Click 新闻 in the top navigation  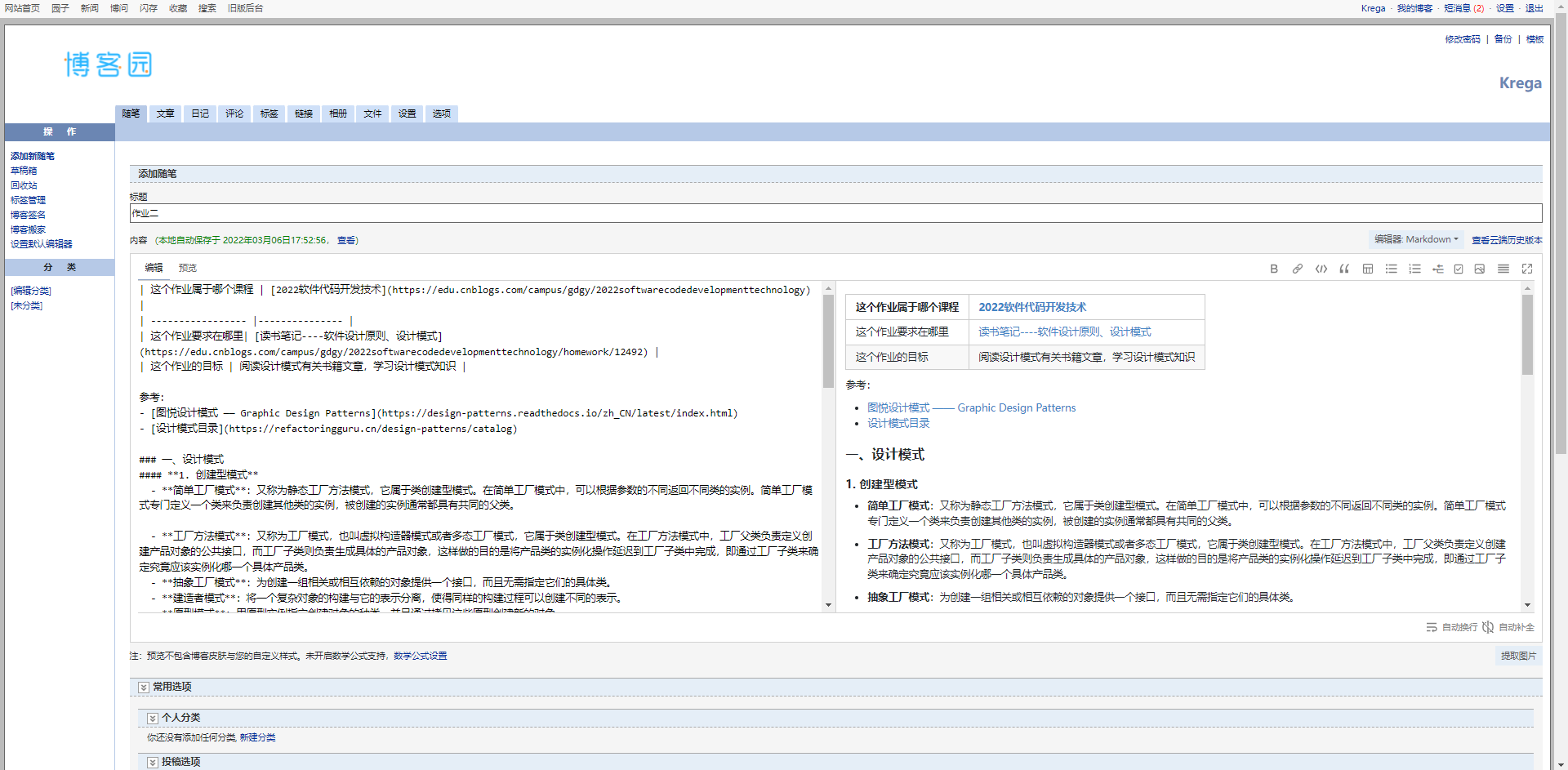point(90,8)
